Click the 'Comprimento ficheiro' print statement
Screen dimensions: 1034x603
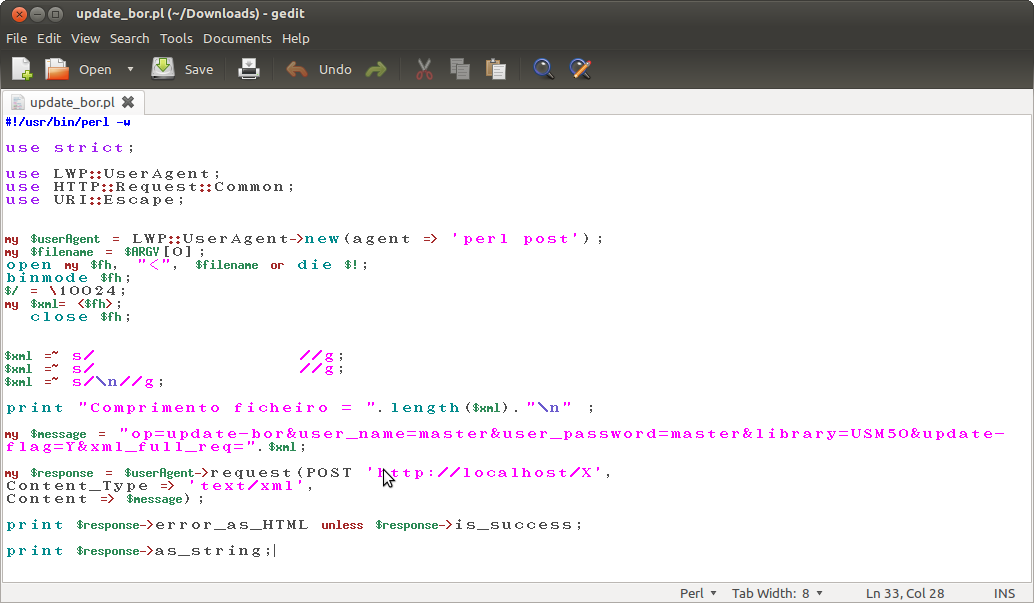pos(300,408)
